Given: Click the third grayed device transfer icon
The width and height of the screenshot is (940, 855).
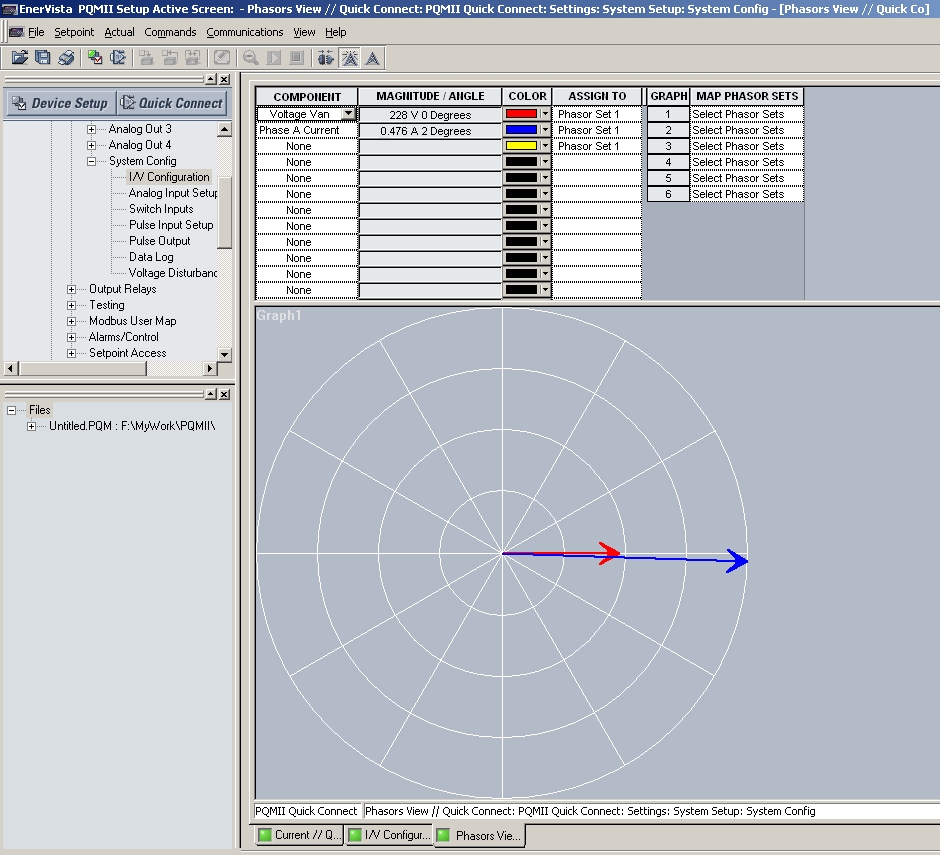Looking at the screenshot, I should pos(192,58).
